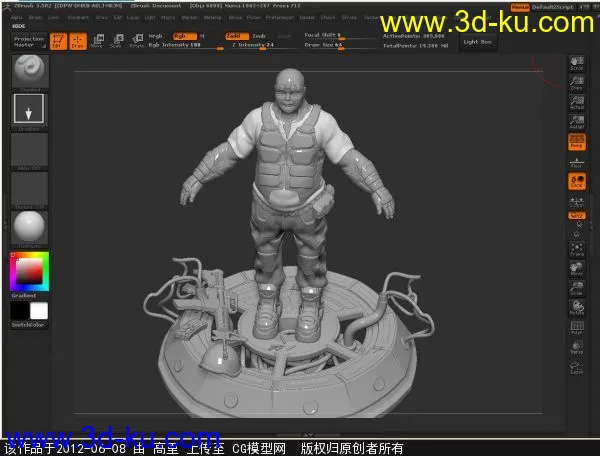Toggle the M material mode

point(202,36)
